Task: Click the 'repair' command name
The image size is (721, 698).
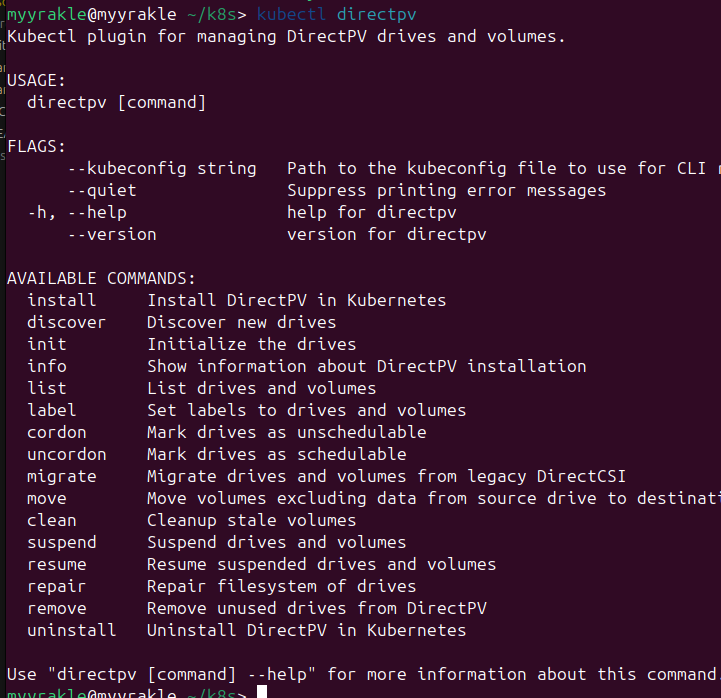Action: coord(57,586)
